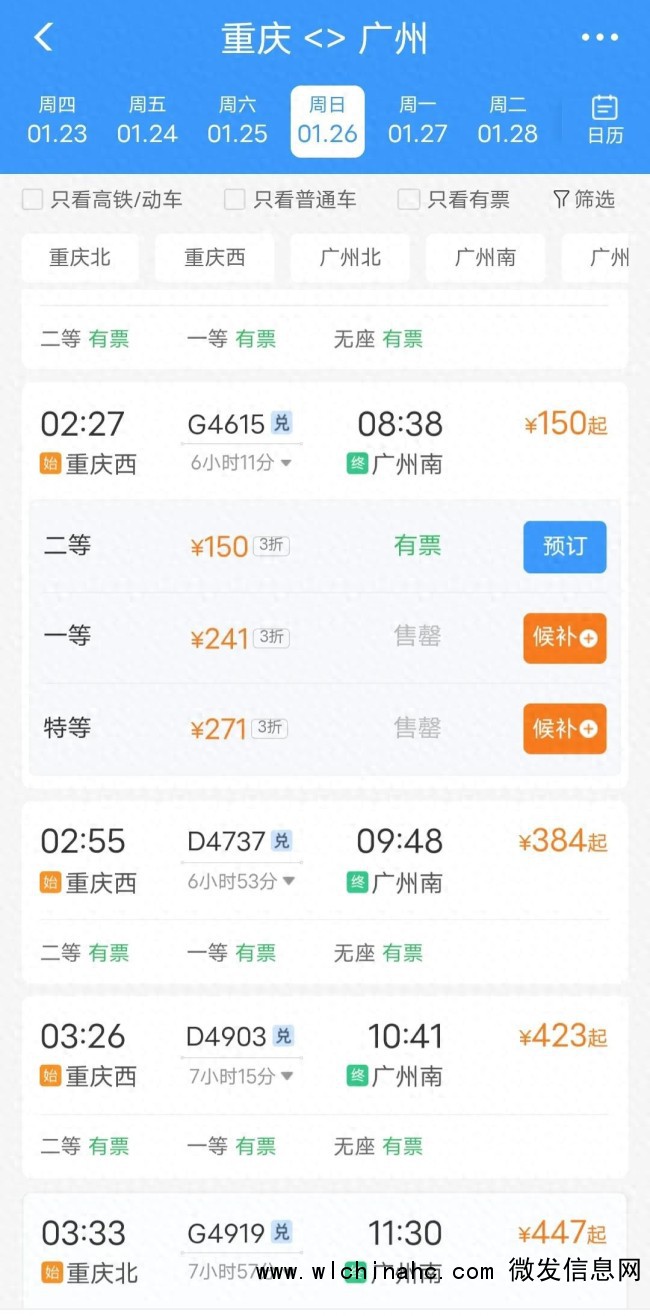The height and width of the screenshot is (1316, 650).
Task: Enable the 只看高铁/动车 filter checkbox
Action: click(32, 199)
